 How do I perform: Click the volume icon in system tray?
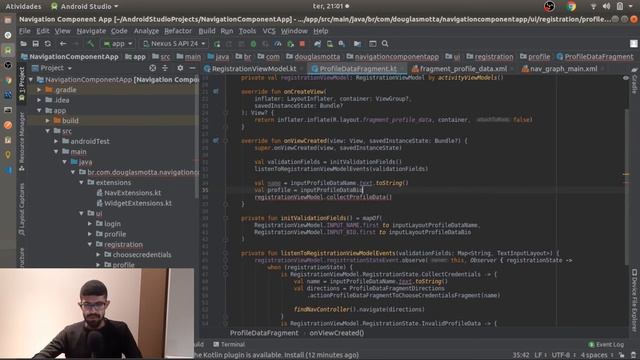click(x=606, y=6)
